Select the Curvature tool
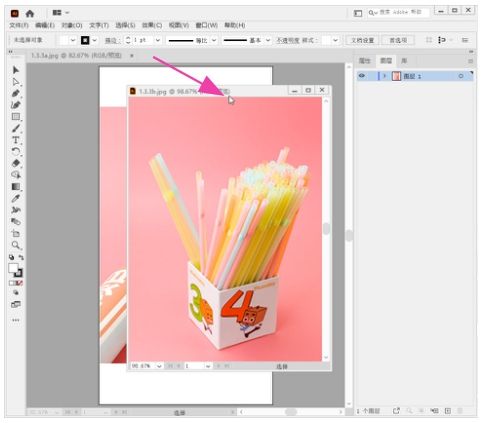The image size is (482, 423). pyautogui.click(x=16, y=105)
